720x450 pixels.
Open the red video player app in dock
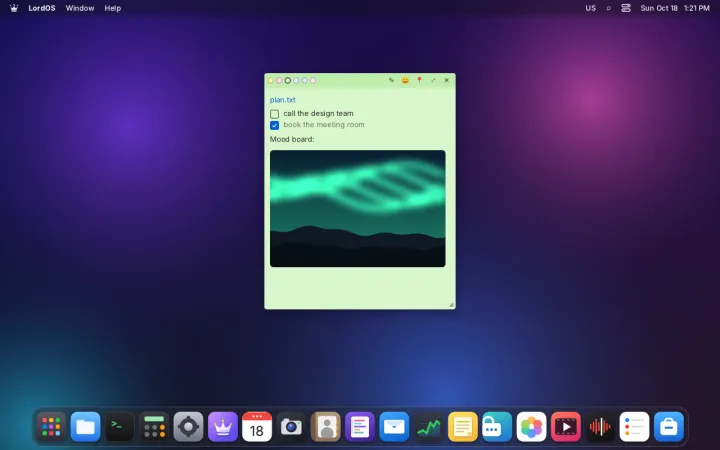click(x=565, y=427)
